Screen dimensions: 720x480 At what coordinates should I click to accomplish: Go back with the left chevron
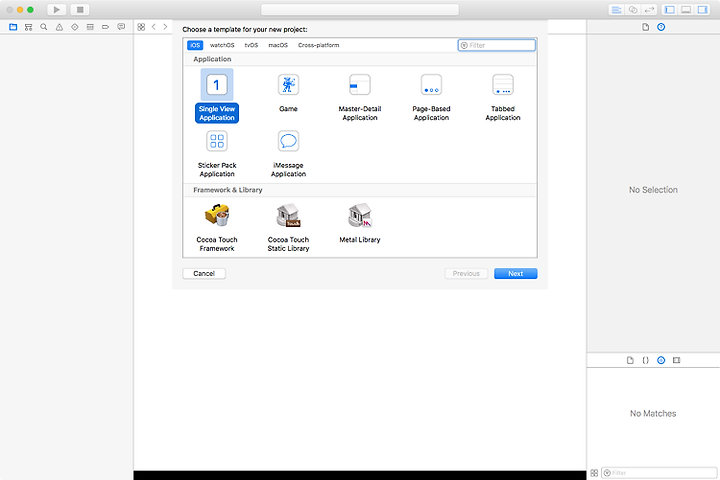(153, 27)
